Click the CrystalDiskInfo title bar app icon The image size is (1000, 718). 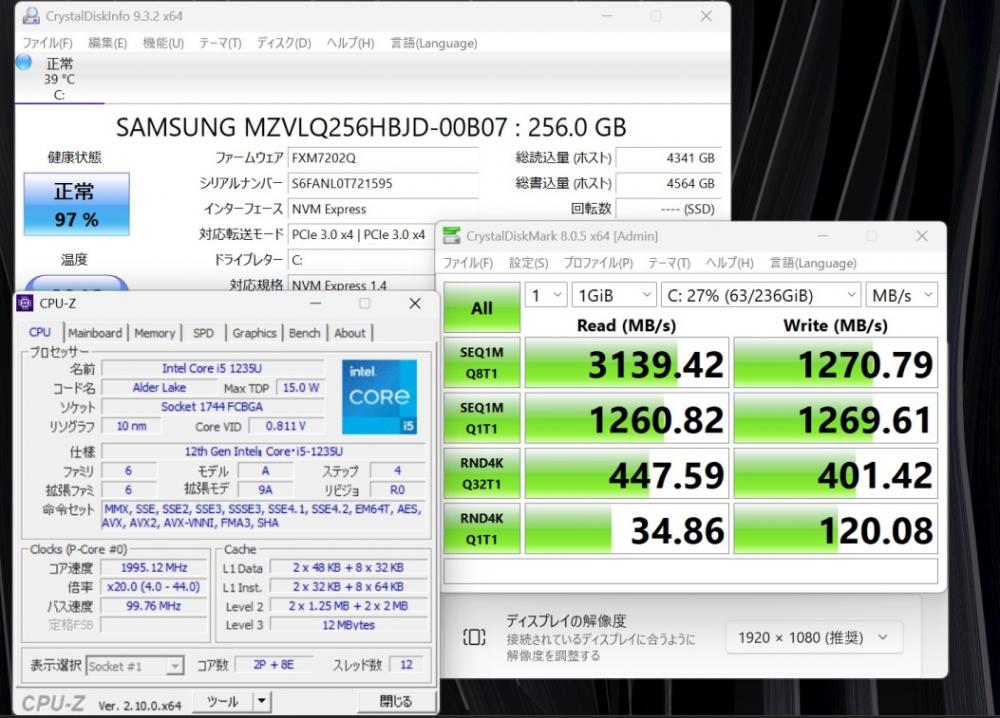[29, 16]
